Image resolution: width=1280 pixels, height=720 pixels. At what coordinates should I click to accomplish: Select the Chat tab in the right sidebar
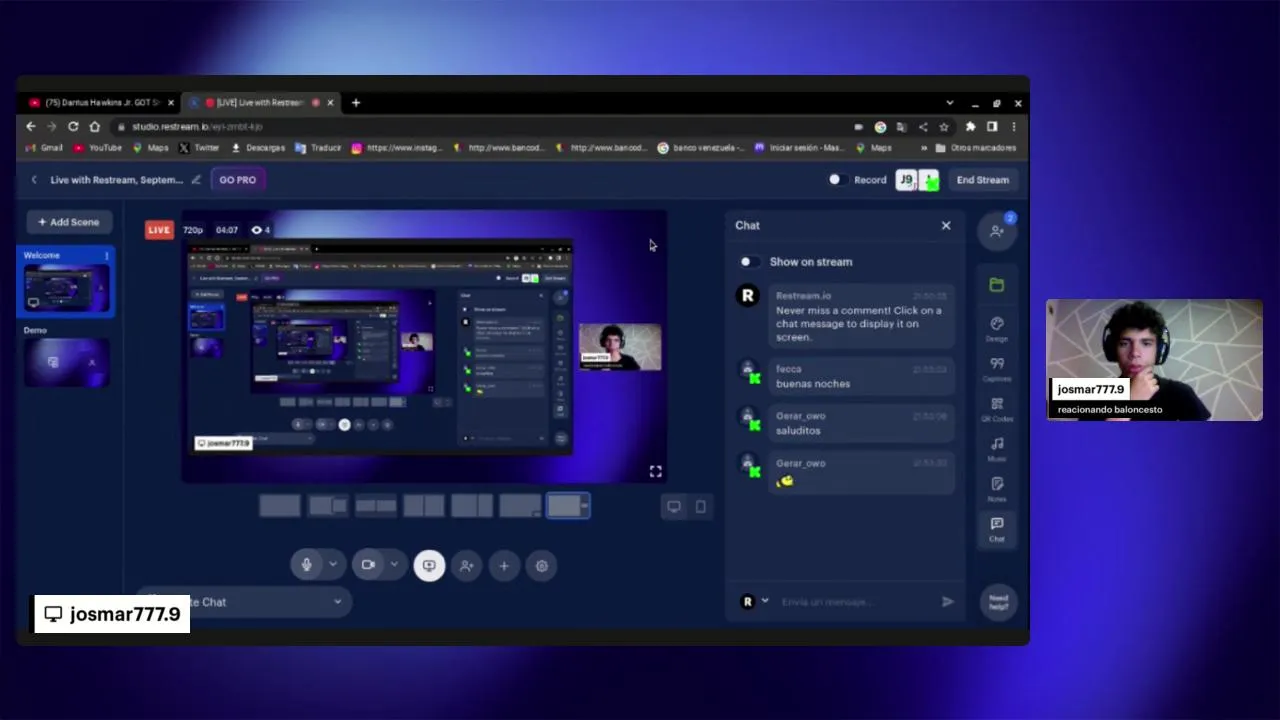(997, 529)
